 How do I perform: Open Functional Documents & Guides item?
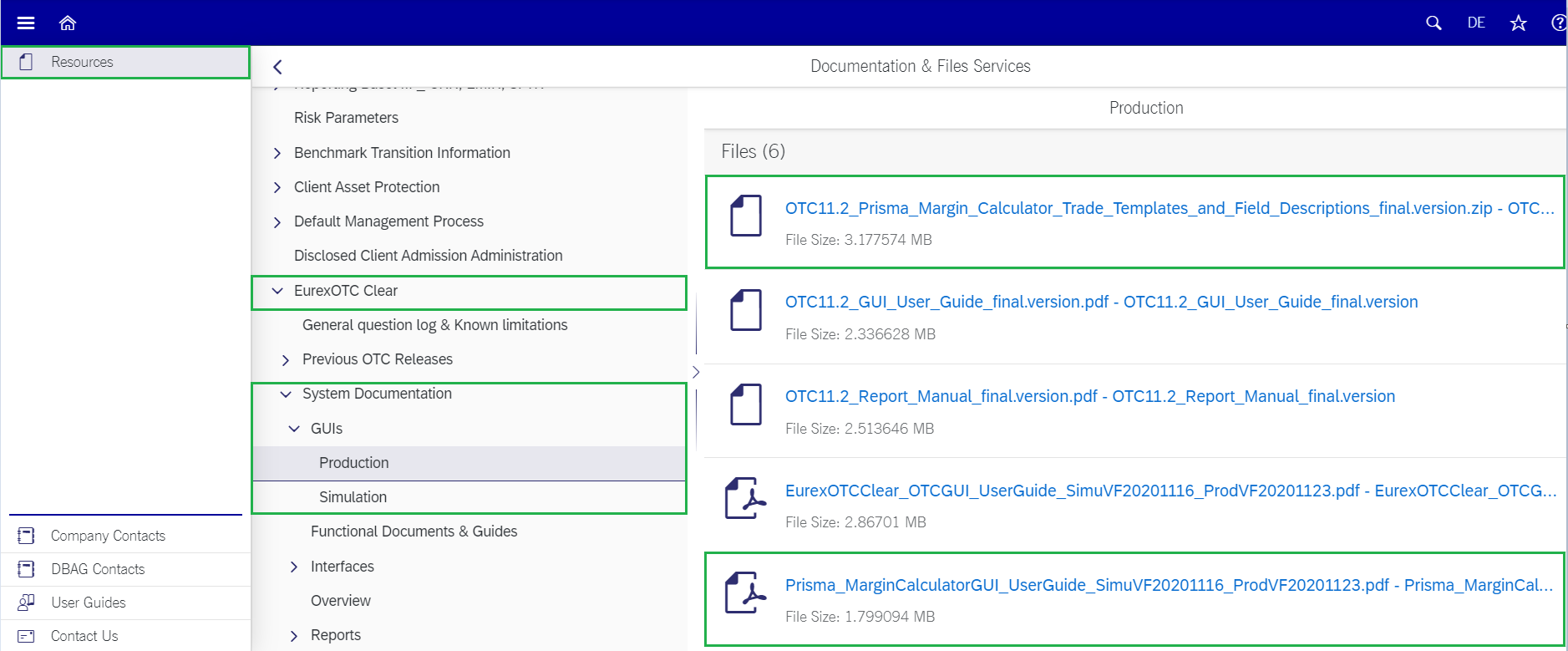pos(414,531)
